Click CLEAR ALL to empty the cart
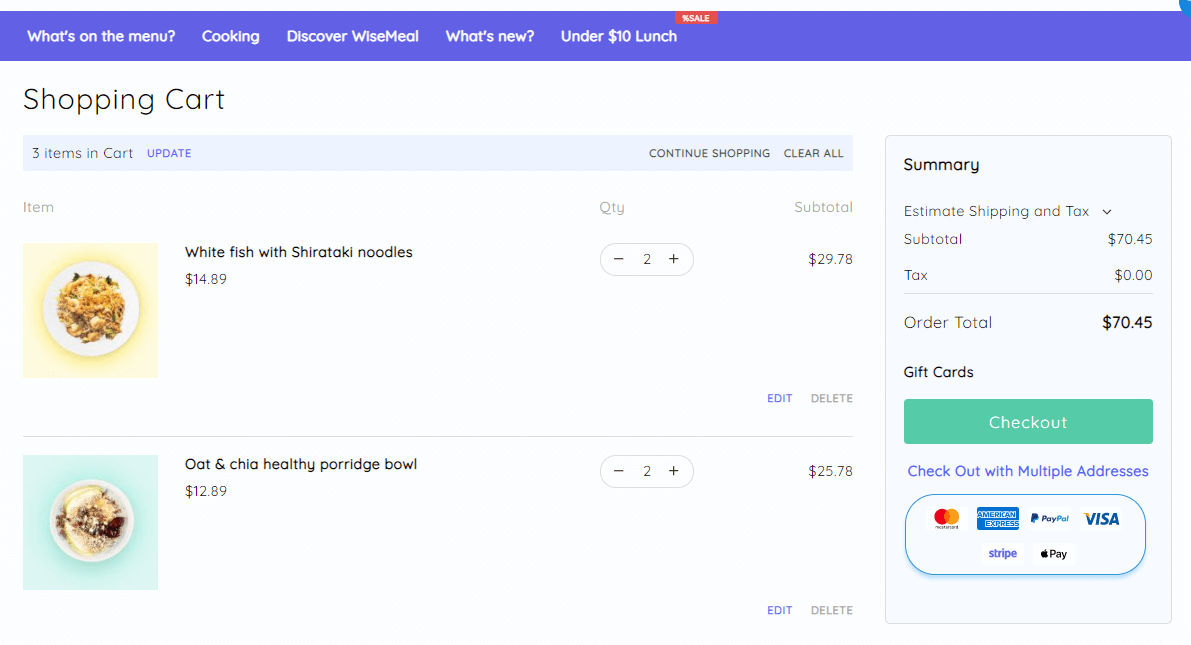 813,153
